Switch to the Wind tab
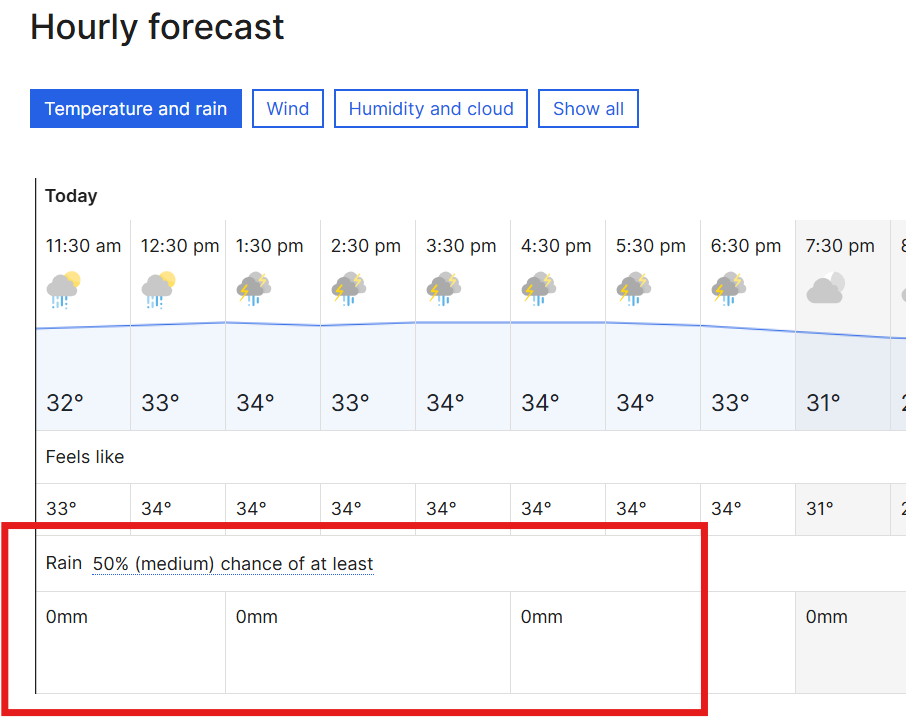Viewport: 906px width, 718px height. 288,109
